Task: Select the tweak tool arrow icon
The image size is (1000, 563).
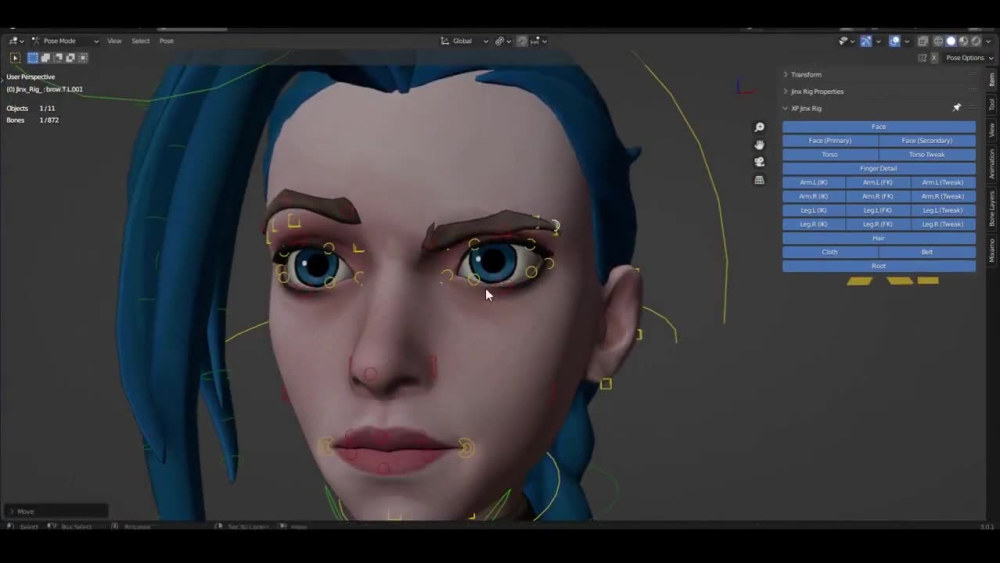Action: tap(15, 58)
